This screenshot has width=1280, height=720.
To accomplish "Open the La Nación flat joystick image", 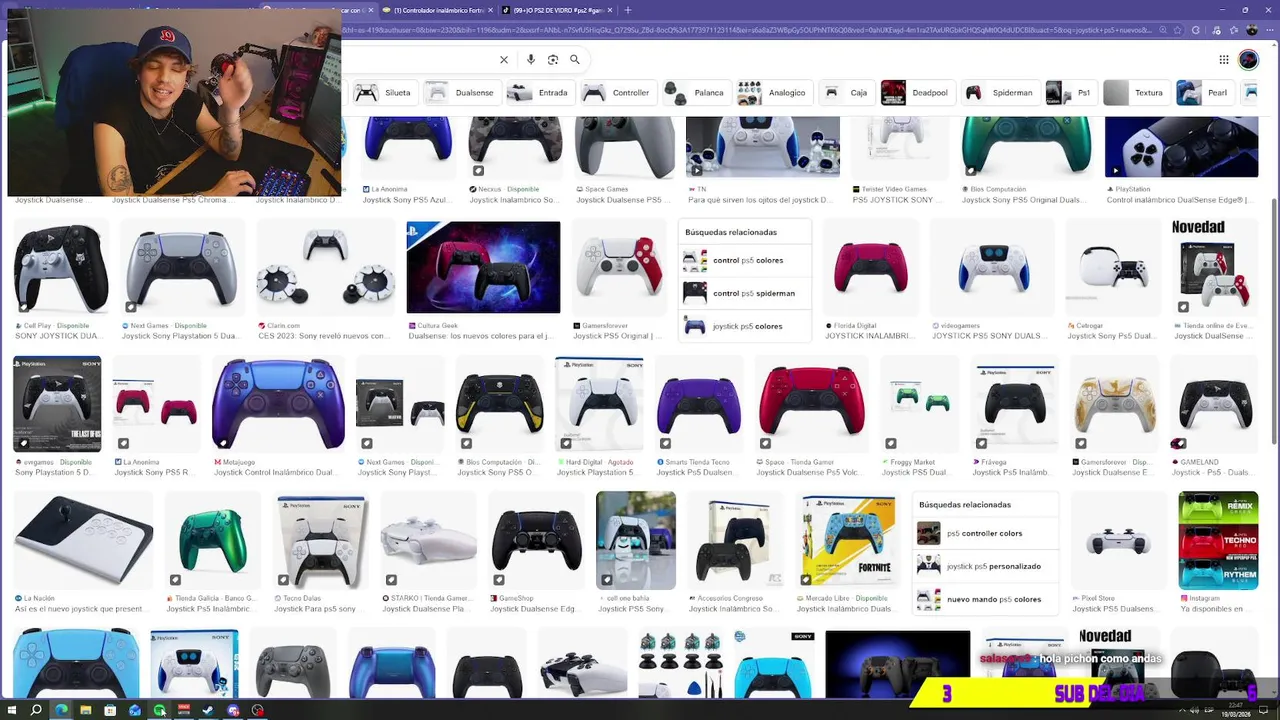I will (82, 540).
